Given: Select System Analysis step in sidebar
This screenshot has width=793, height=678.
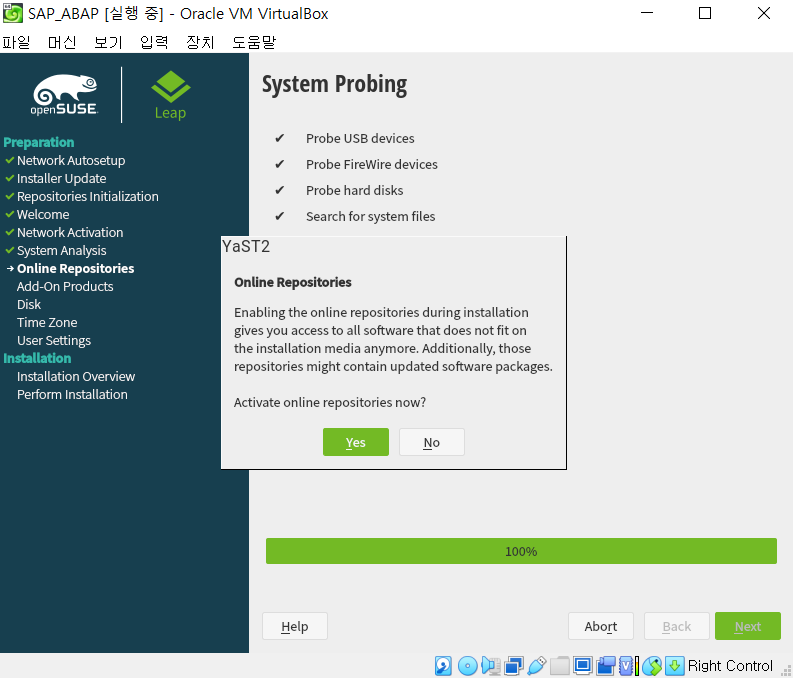Looking at the screenshot, I should [62, 250].
